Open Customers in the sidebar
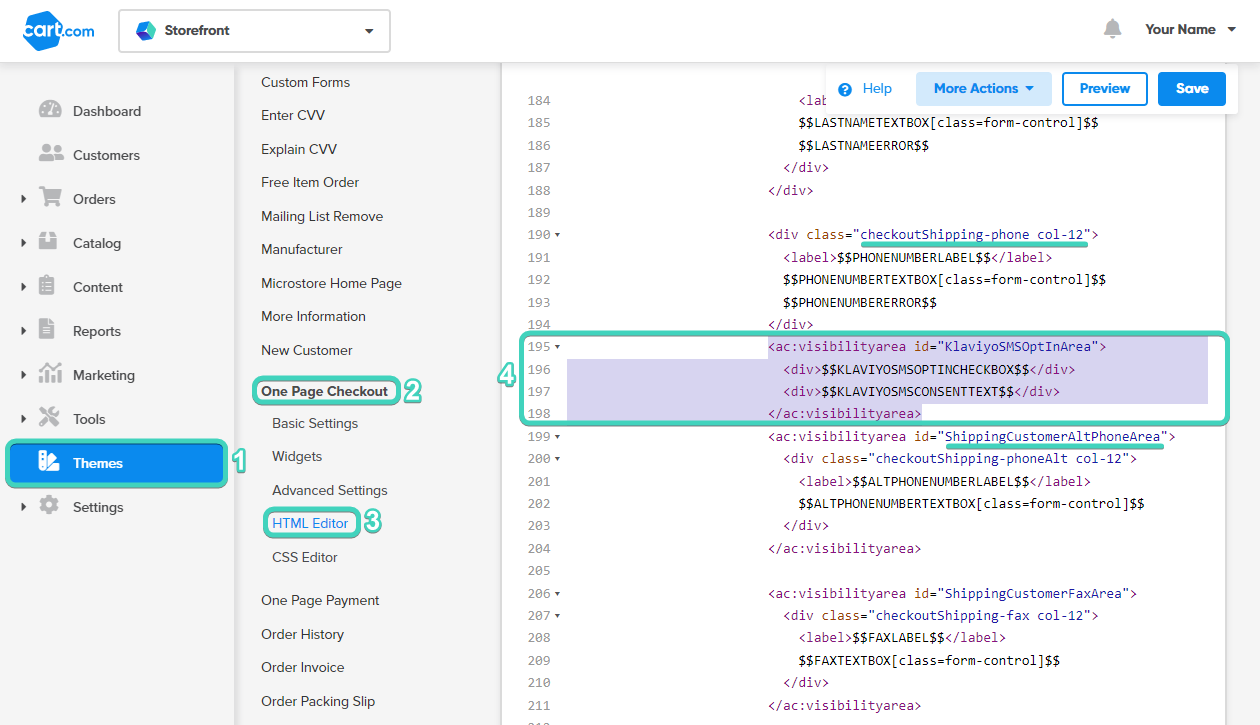 point(106,155)
